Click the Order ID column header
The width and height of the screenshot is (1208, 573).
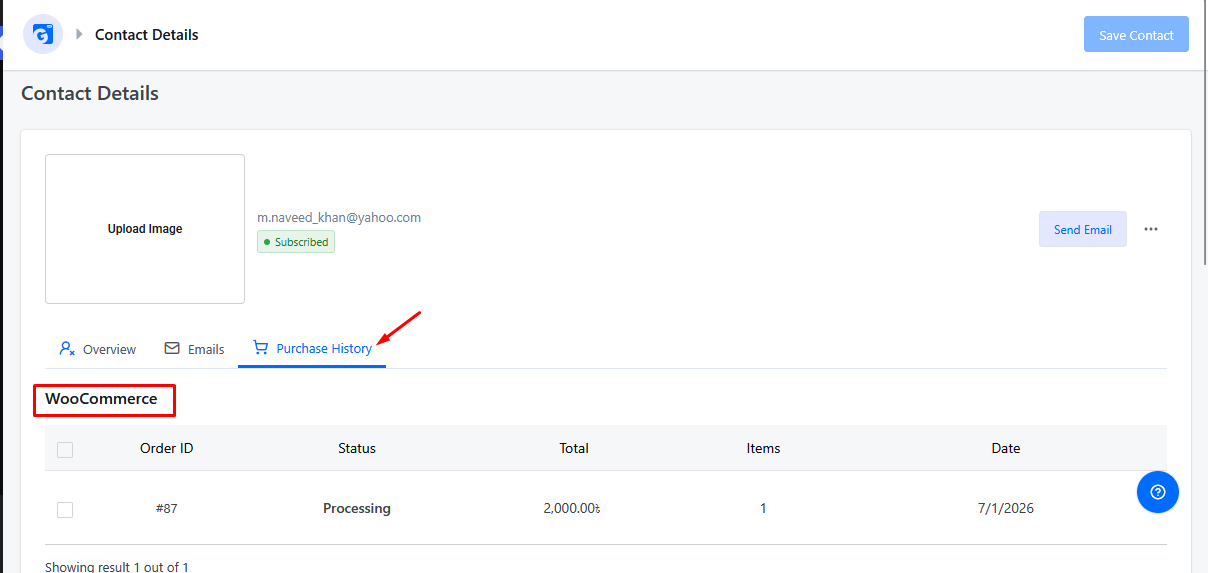[x=167, y=448]
